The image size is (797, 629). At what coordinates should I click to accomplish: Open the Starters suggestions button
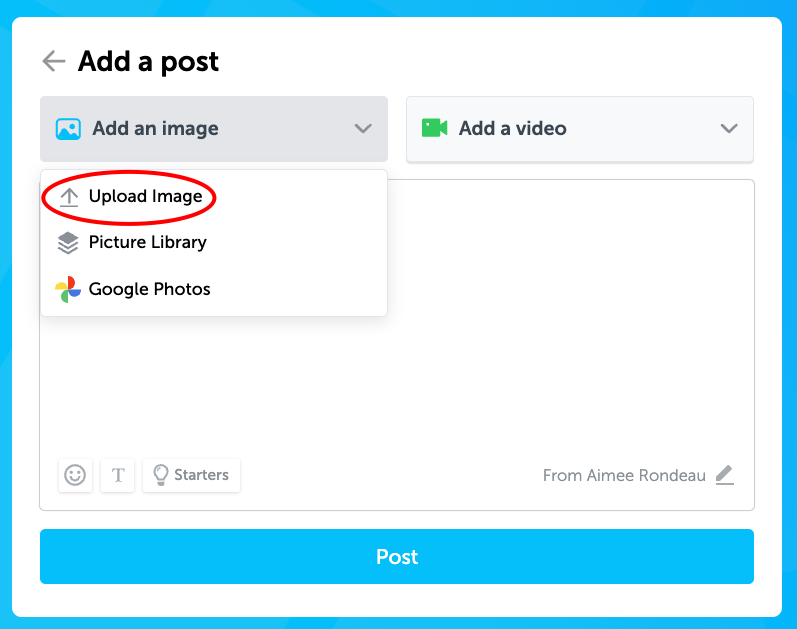[192, 475]
